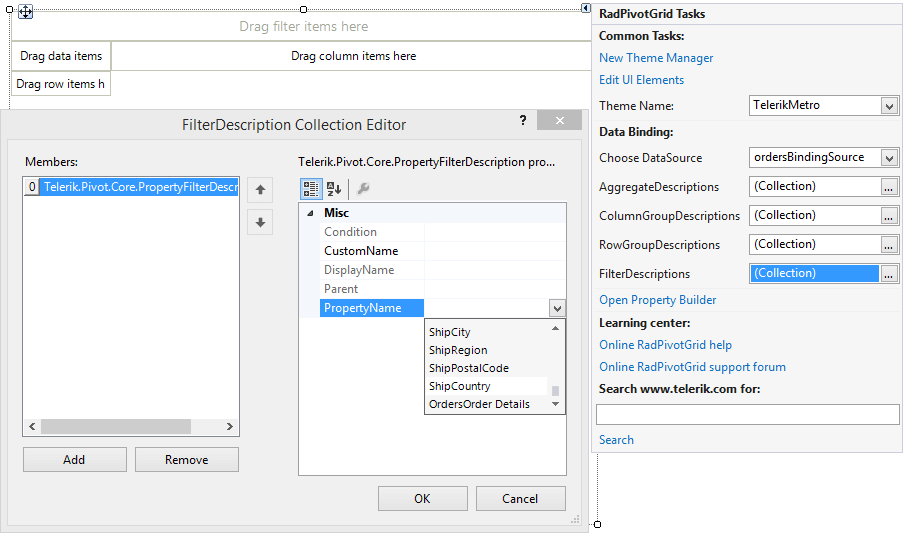The width and height of the screenshot is (903, 533).
Task: Collapse the Misc category
Action: (x=310, y=213)
